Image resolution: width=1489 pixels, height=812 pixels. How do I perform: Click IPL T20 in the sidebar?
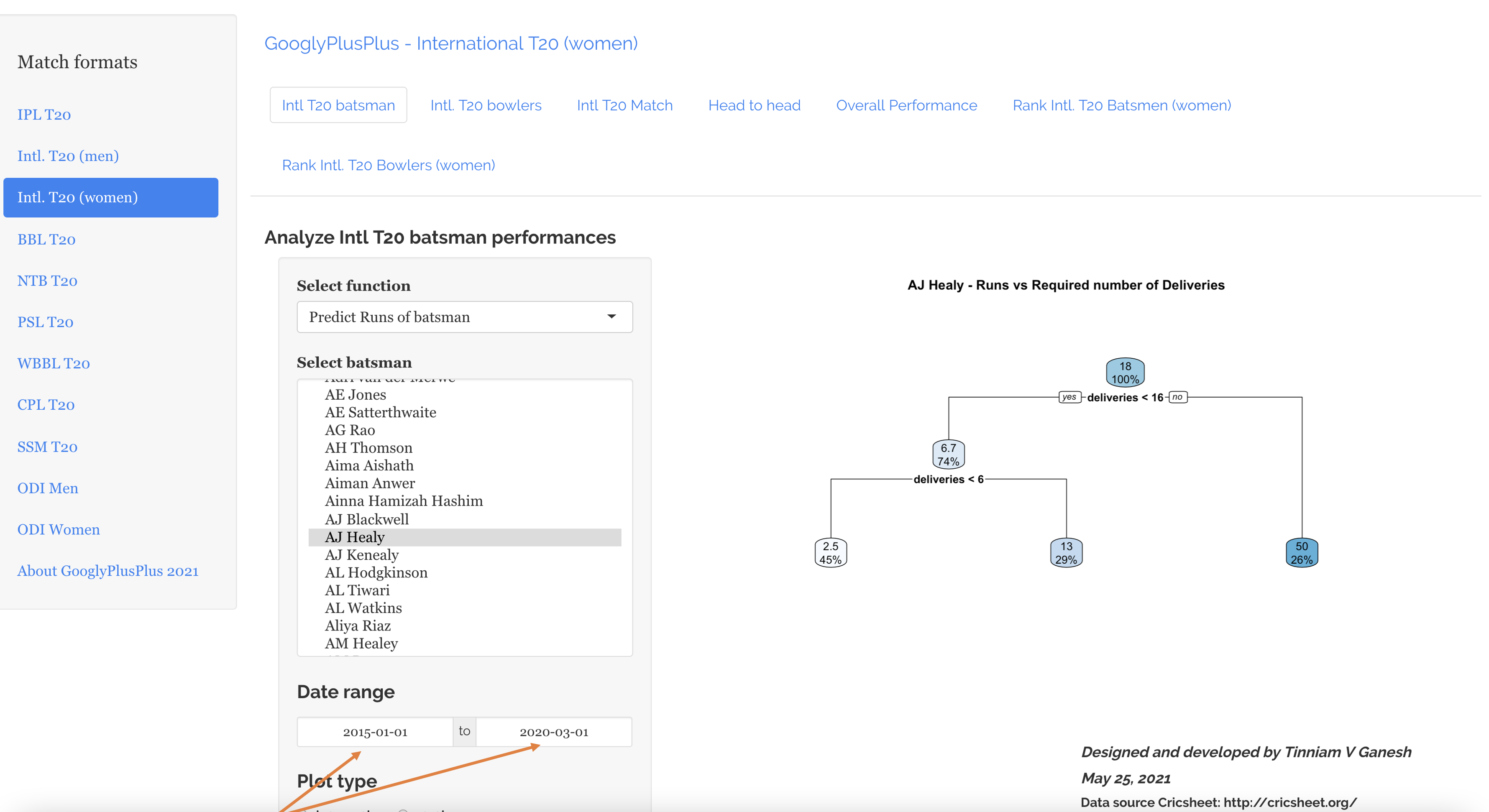[44, 115]
